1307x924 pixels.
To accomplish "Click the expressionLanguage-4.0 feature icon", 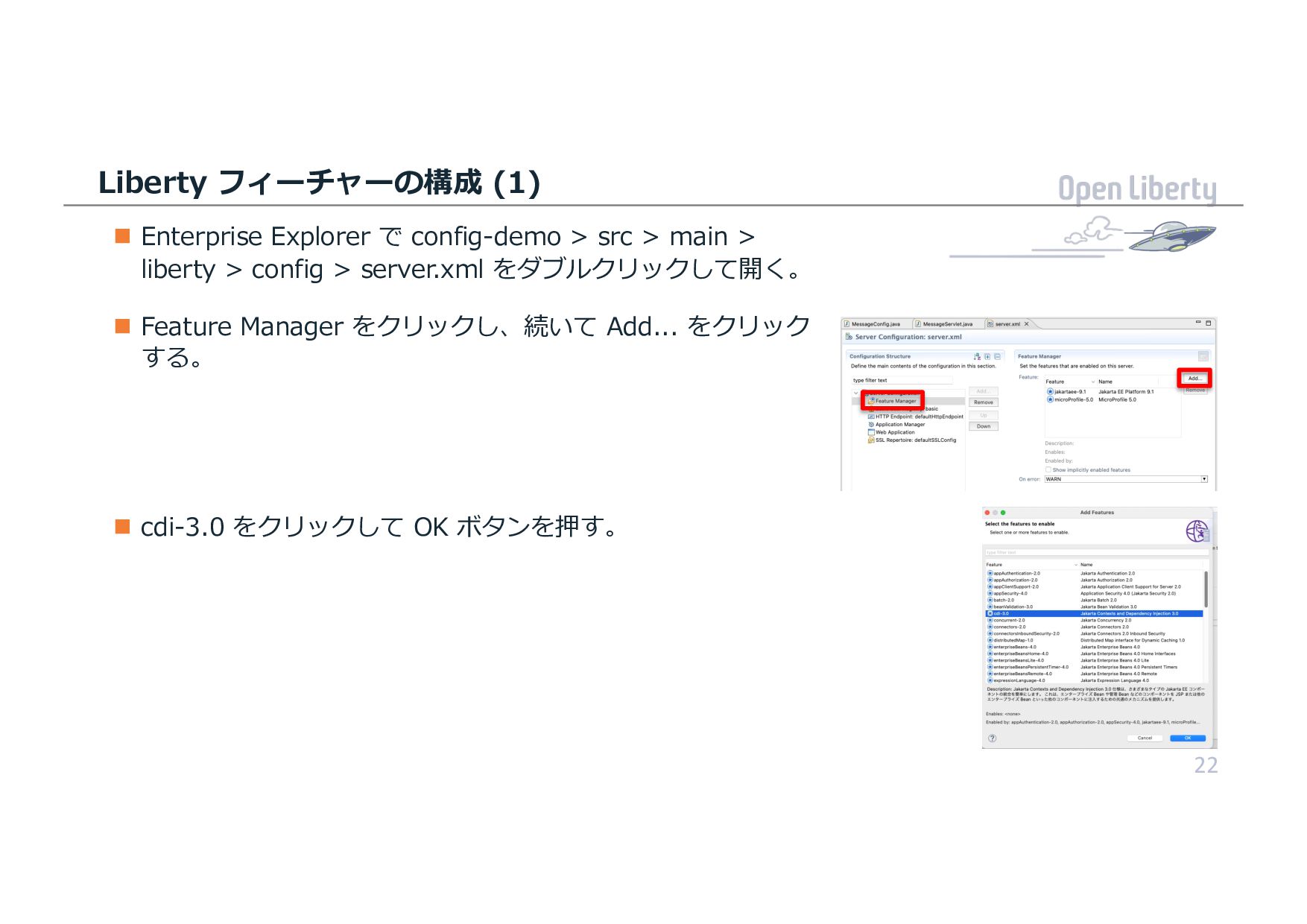I will click(x=990, y=680).
